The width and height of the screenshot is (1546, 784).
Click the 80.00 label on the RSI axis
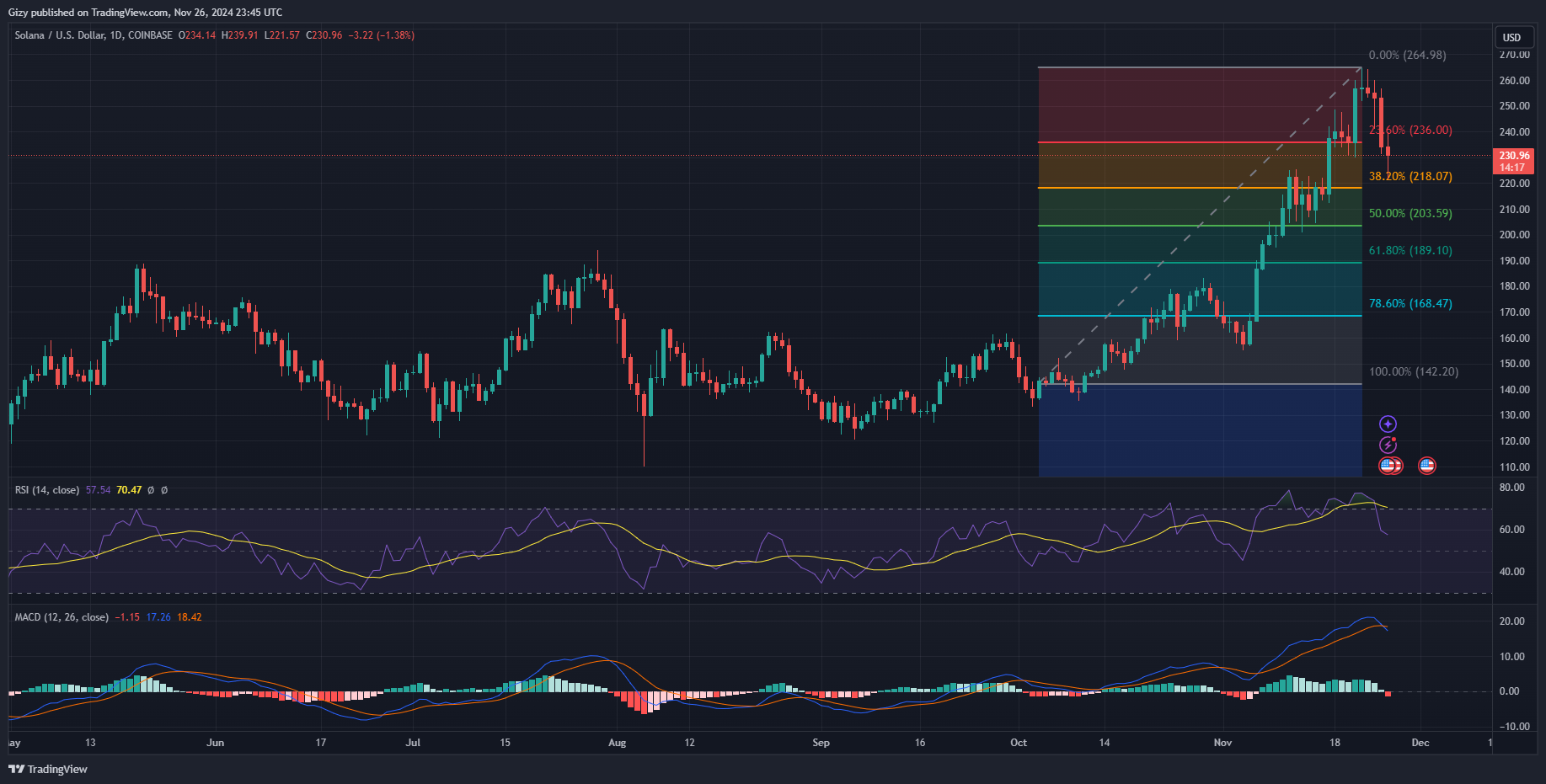click(x=1512, y=488)
